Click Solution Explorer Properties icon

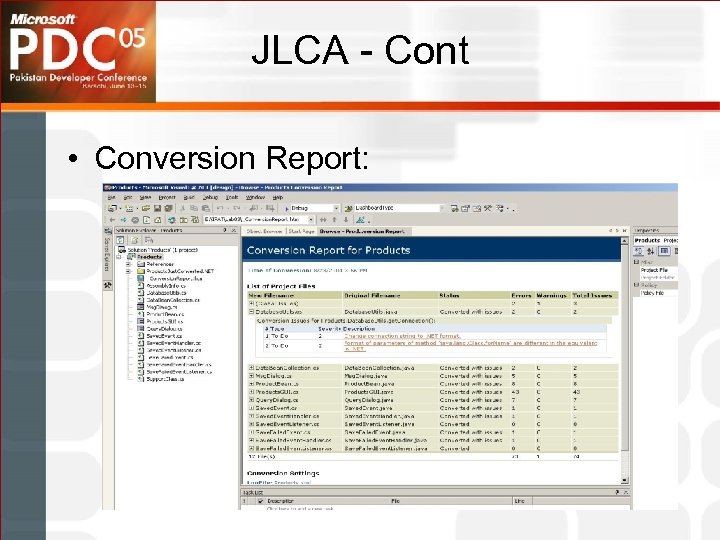(149, 240)
